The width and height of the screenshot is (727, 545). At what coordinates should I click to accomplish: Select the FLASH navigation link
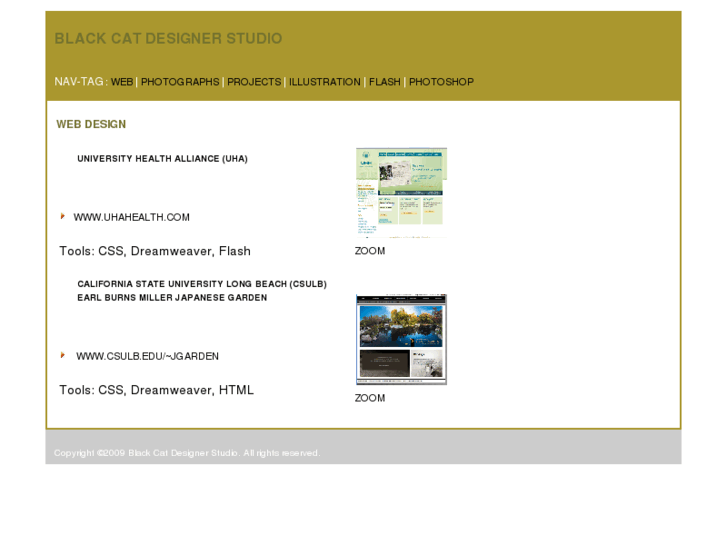[x=384, y=82]
